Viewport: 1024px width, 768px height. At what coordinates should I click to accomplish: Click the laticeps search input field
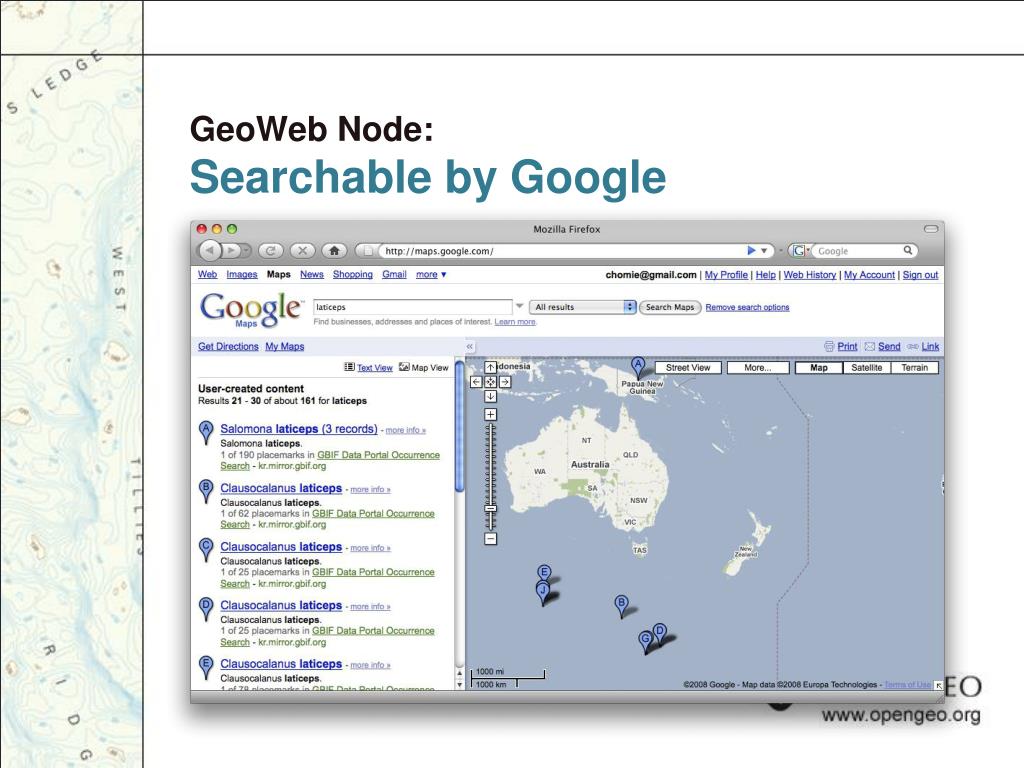pos(413,307)
